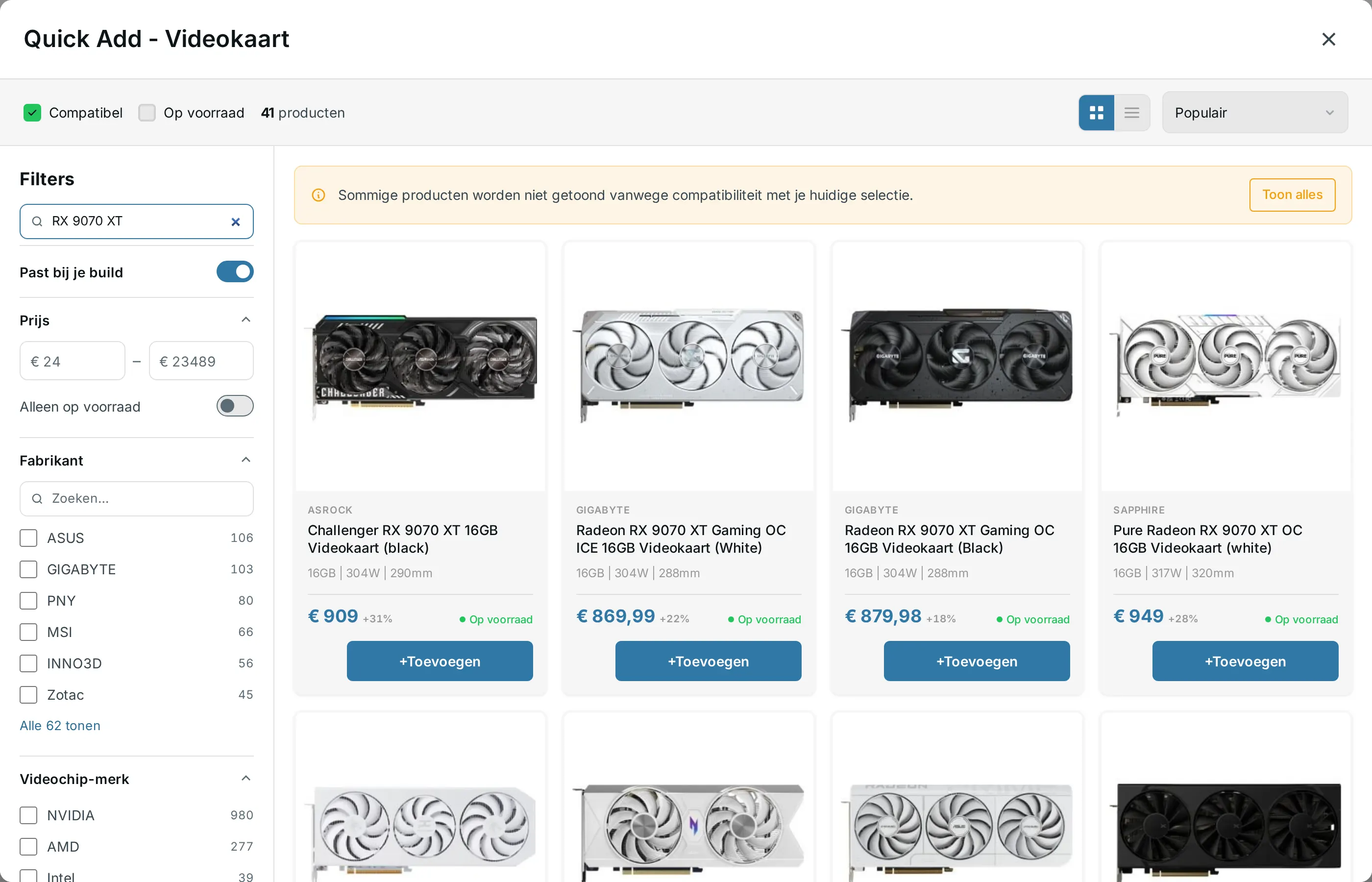Collapse the Videochip-merk section
This screenshot has height=882, width=1372.
(x=245, y=778)
